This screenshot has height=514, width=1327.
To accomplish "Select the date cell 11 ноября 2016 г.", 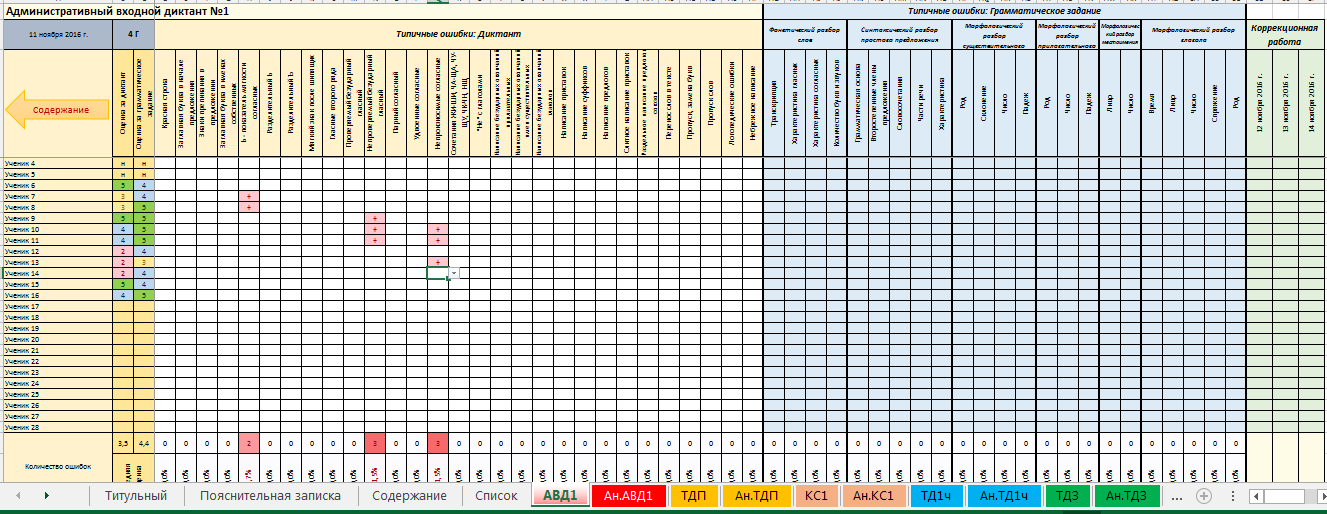I will 57,35.
